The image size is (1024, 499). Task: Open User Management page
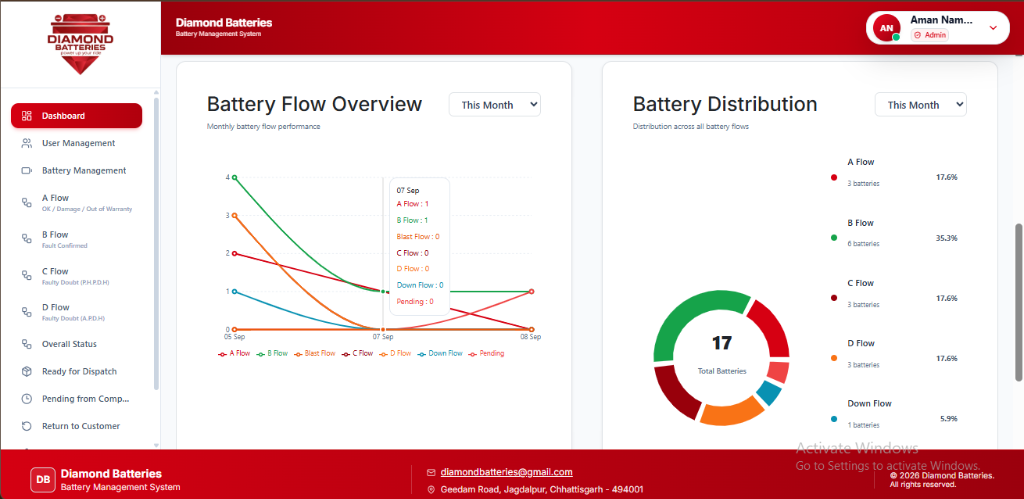tap(76, 143)
